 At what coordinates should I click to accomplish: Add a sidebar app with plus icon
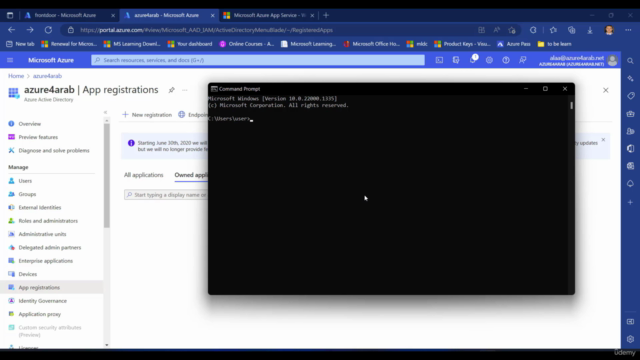click(631, 202)
